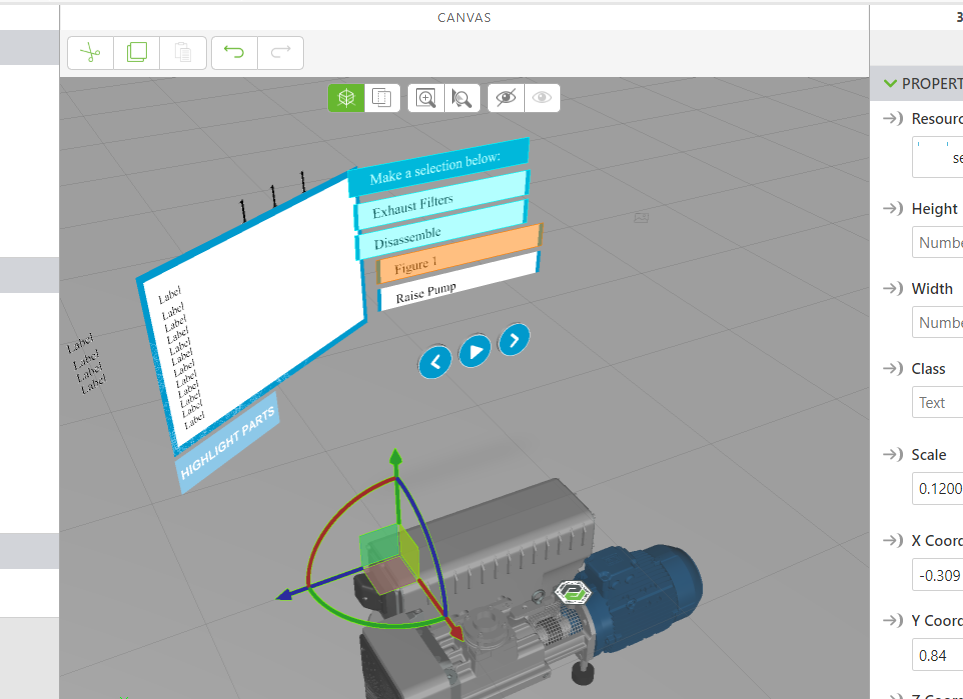Screen dimensions: 963x699
Task: Click the Cut scissors icon
Action: pyautogui.click(x=90, y=53)
